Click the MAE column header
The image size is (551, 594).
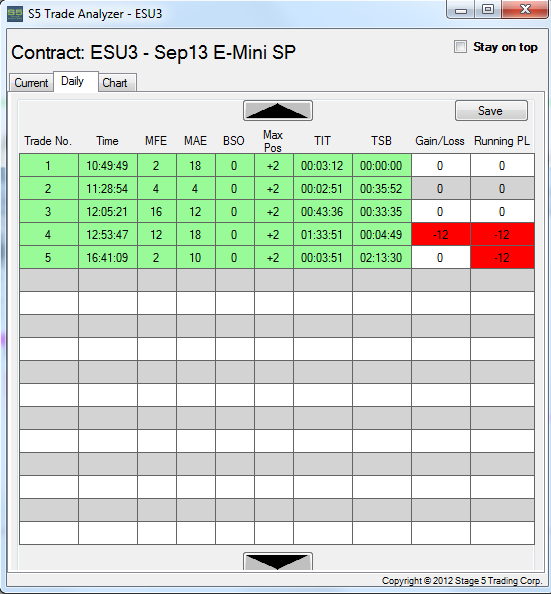[x=195, y=141]
